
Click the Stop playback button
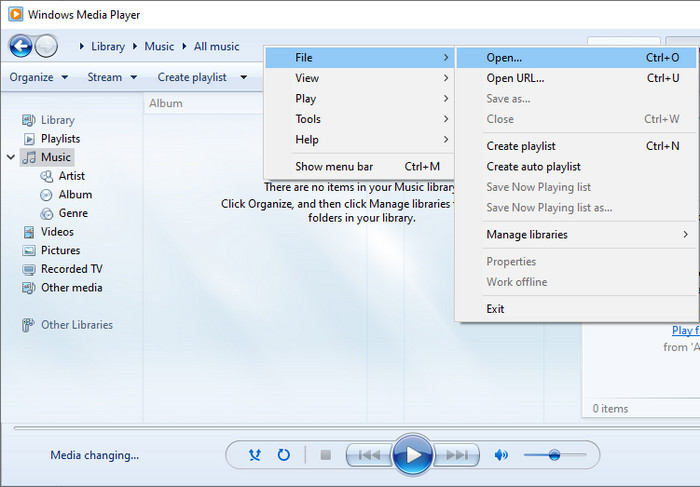pos(326,455)
